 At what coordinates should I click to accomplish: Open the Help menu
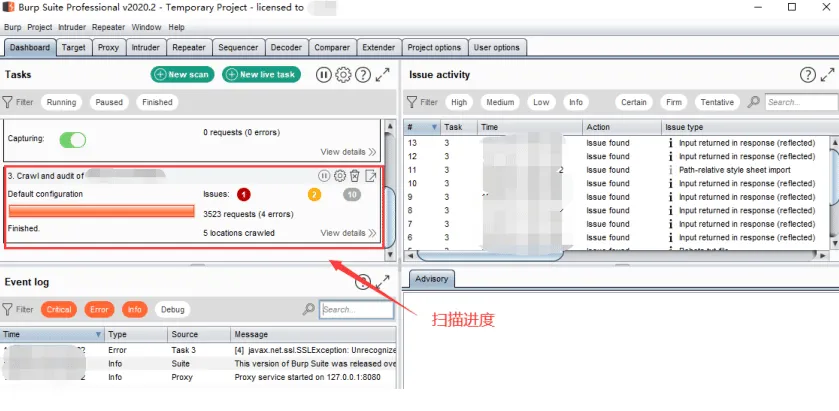click(177, 27)
